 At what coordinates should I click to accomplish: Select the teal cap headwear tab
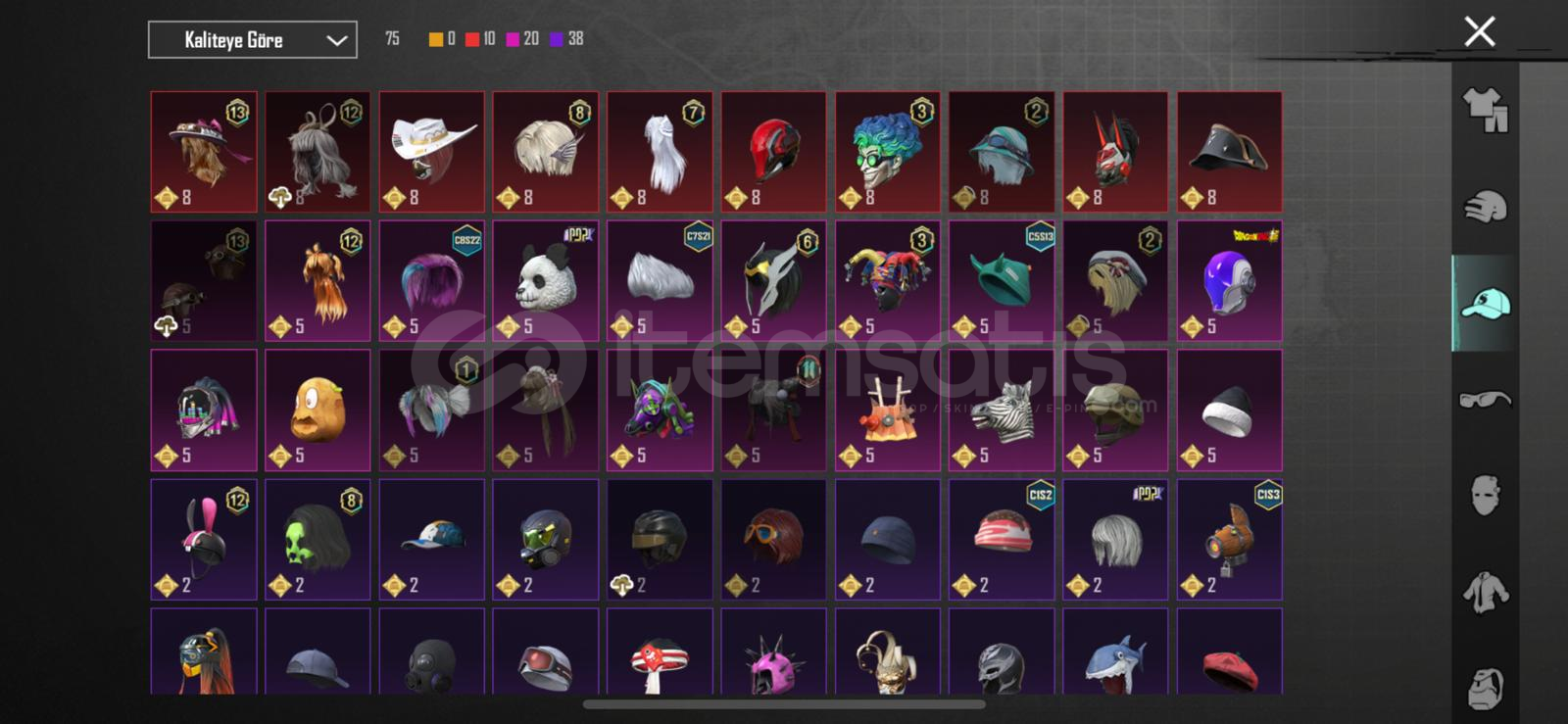pyautogui.click(x=1485, y=303)
